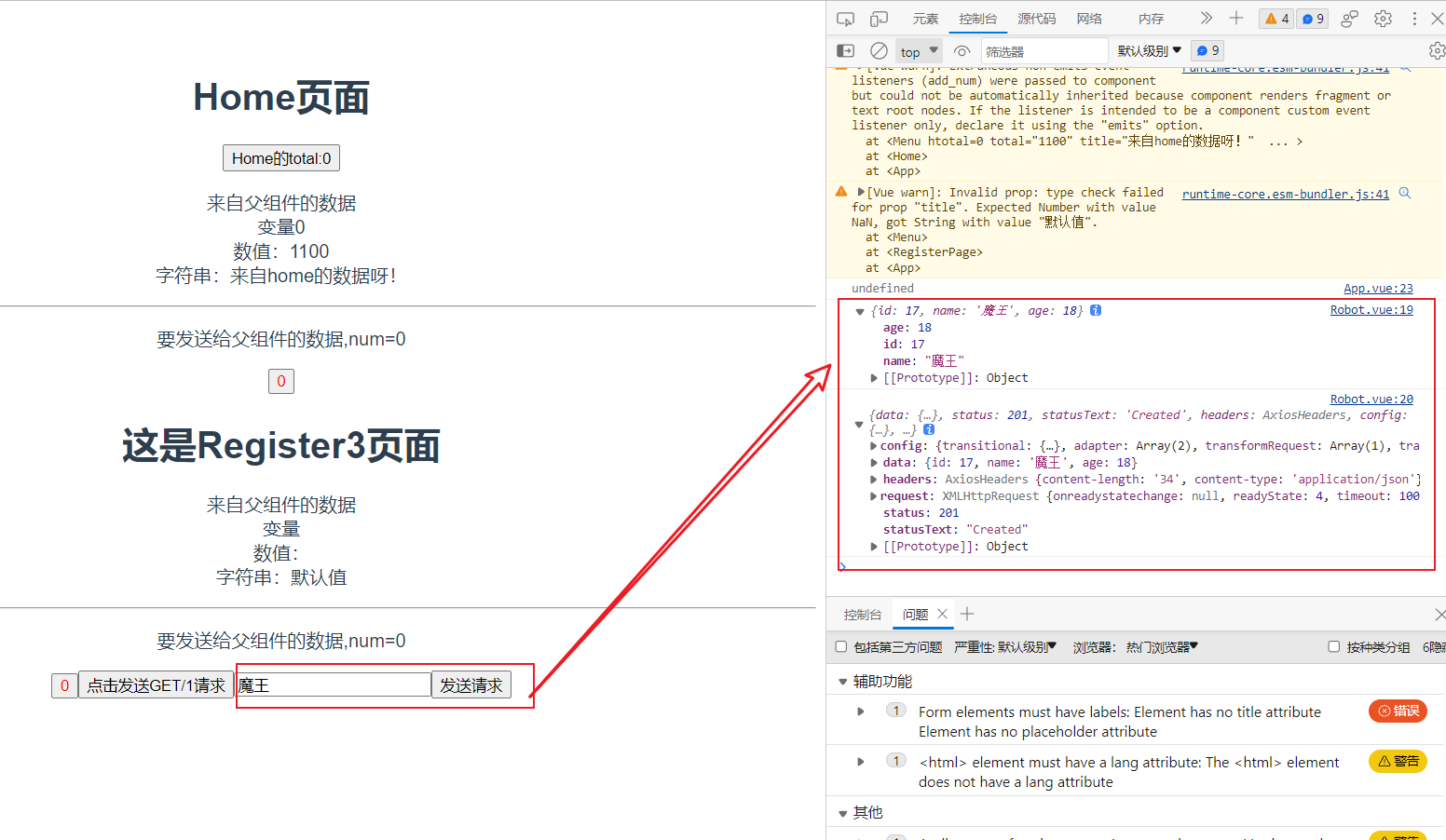
Task: Switch to the 元素 tab
Action: 925,19
